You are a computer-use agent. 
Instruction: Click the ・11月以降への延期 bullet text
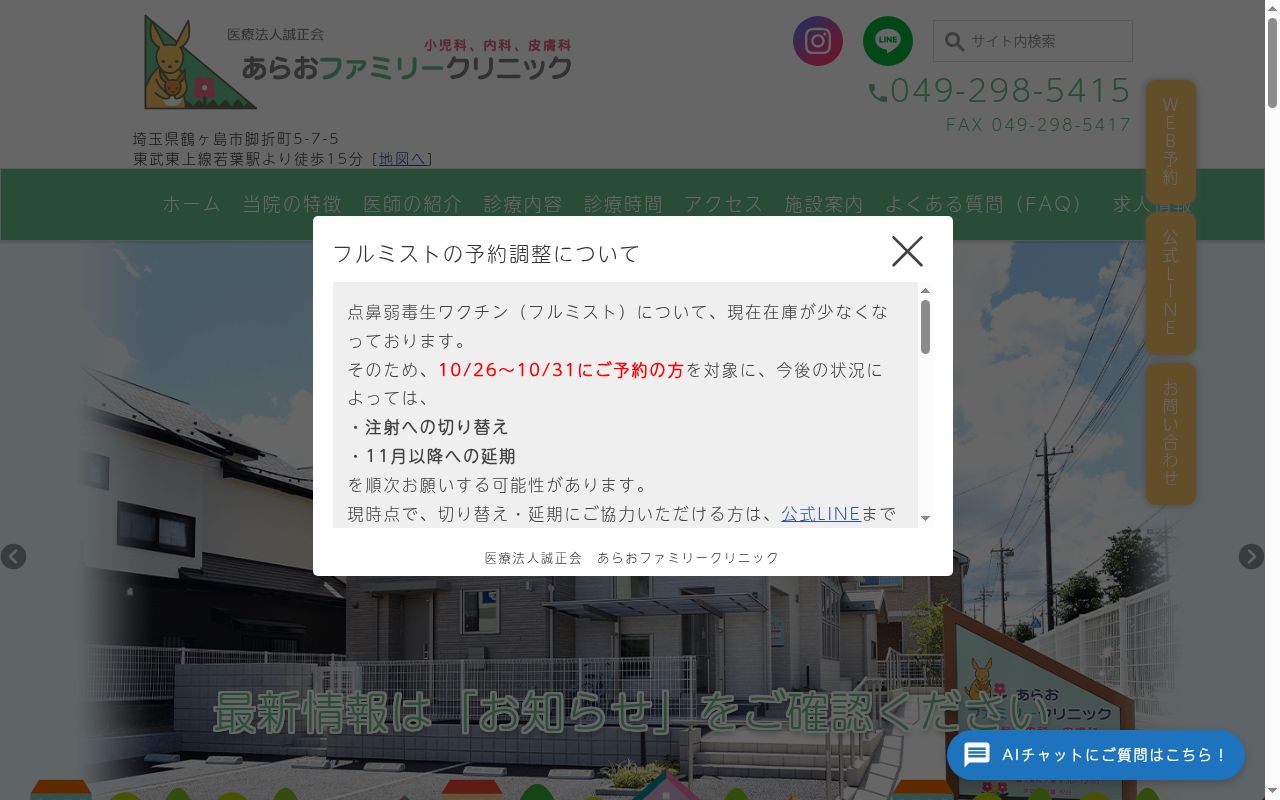[432, 456]
